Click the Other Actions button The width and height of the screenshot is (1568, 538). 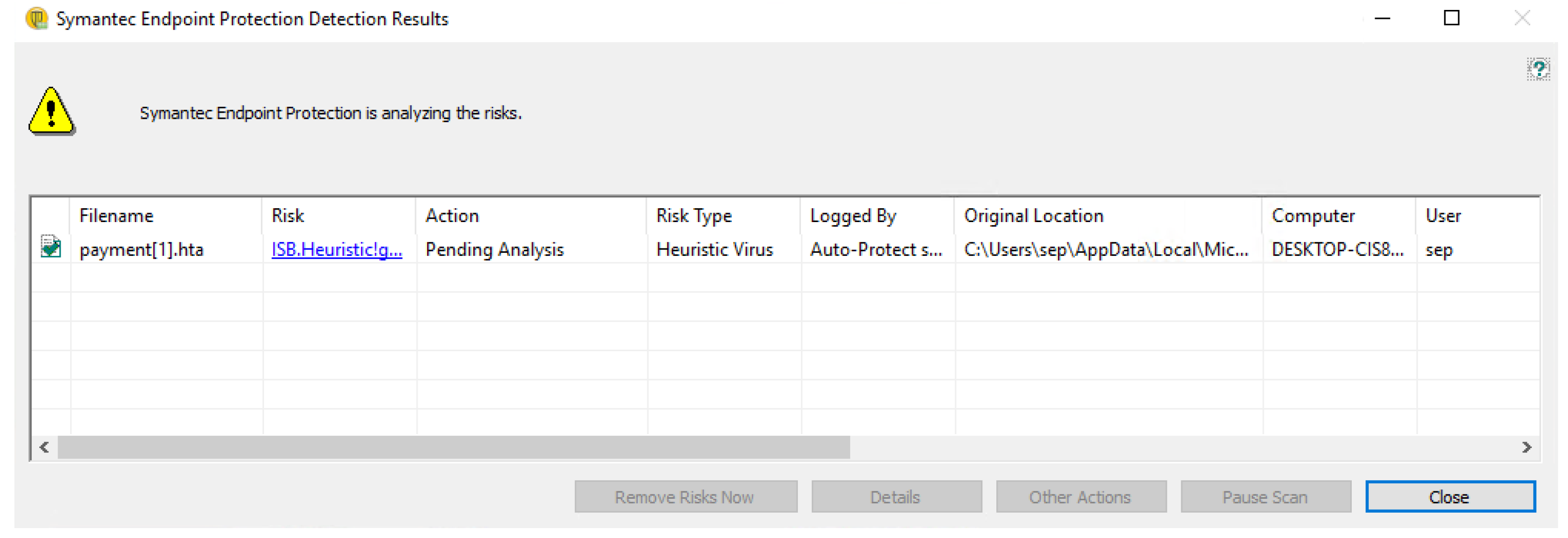point(1080,497)
